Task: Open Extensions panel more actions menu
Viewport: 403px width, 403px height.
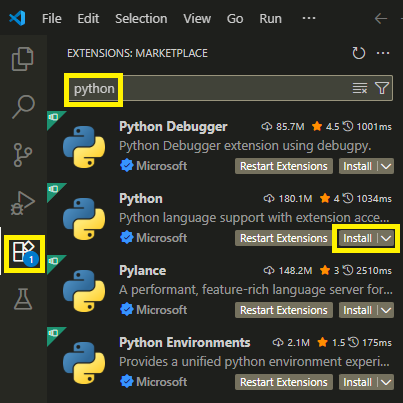Action: 383,53
